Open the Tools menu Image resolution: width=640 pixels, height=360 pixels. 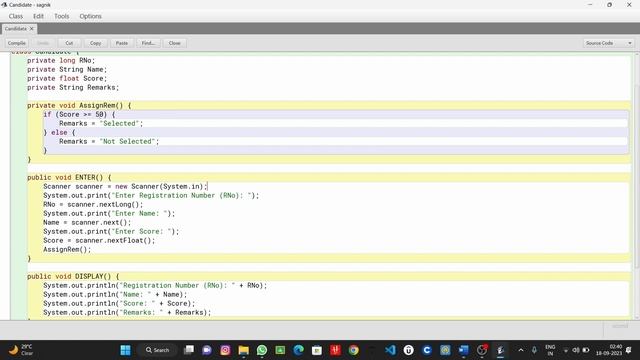point(62,16)
